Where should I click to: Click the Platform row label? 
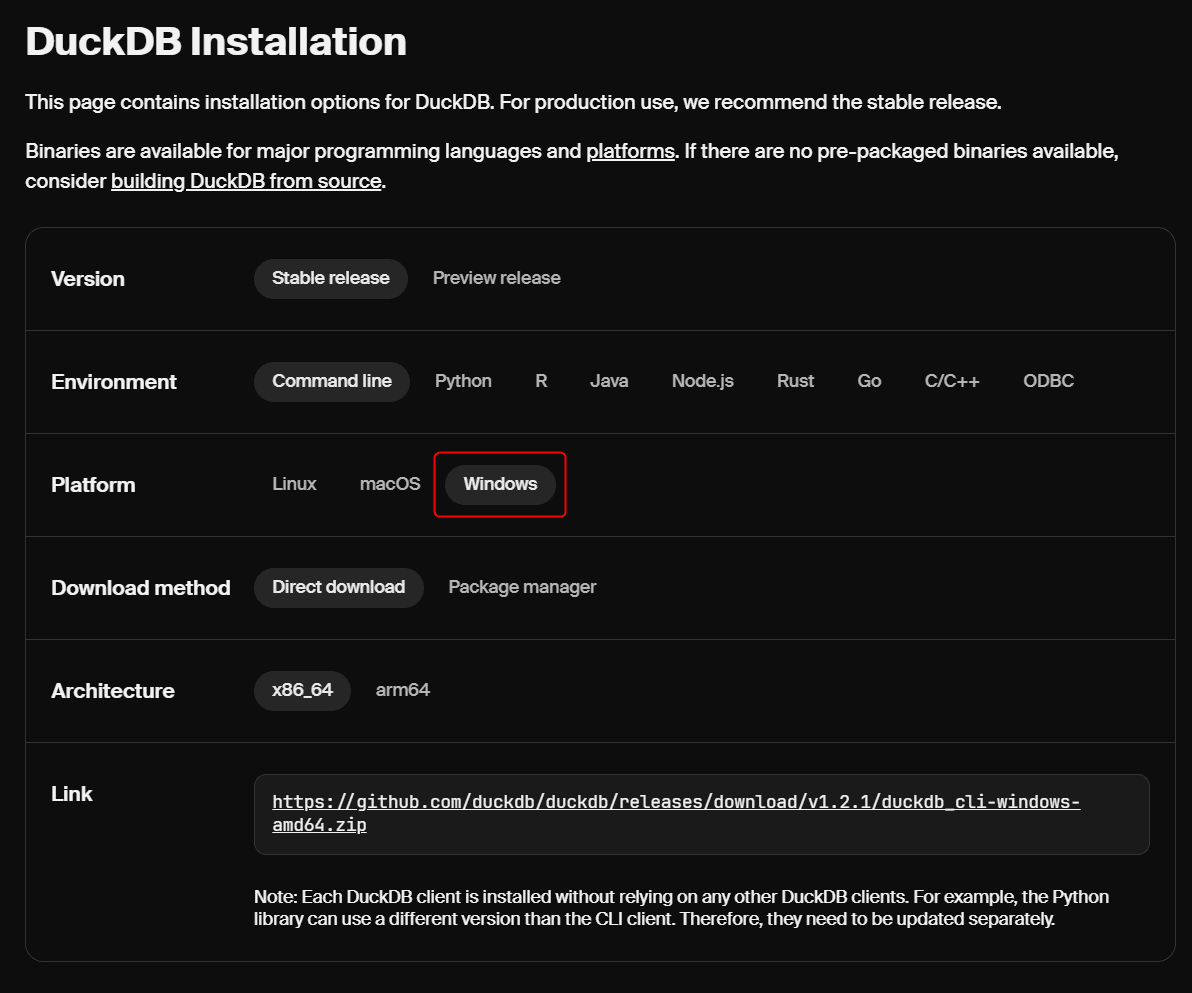click(93, 485)
